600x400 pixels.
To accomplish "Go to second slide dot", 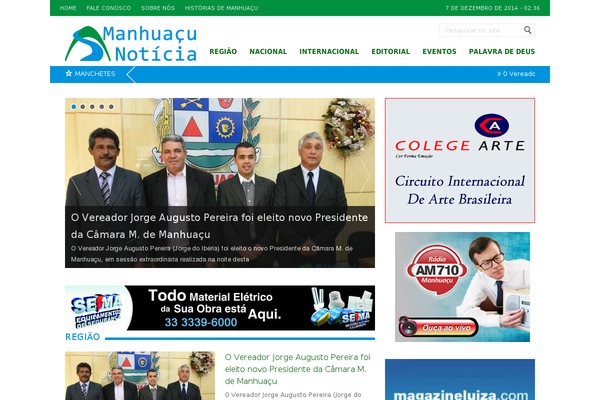I will coord(83,107).
